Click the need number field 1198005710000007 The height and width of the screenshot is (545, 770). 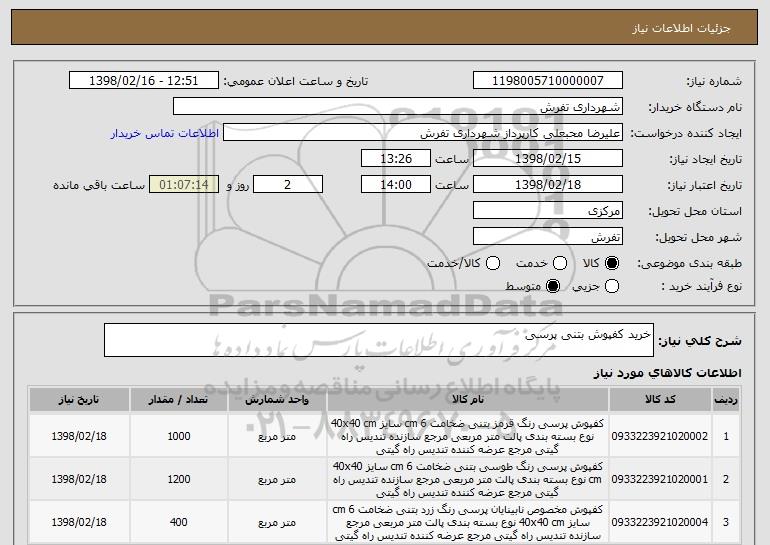[548, 81]
